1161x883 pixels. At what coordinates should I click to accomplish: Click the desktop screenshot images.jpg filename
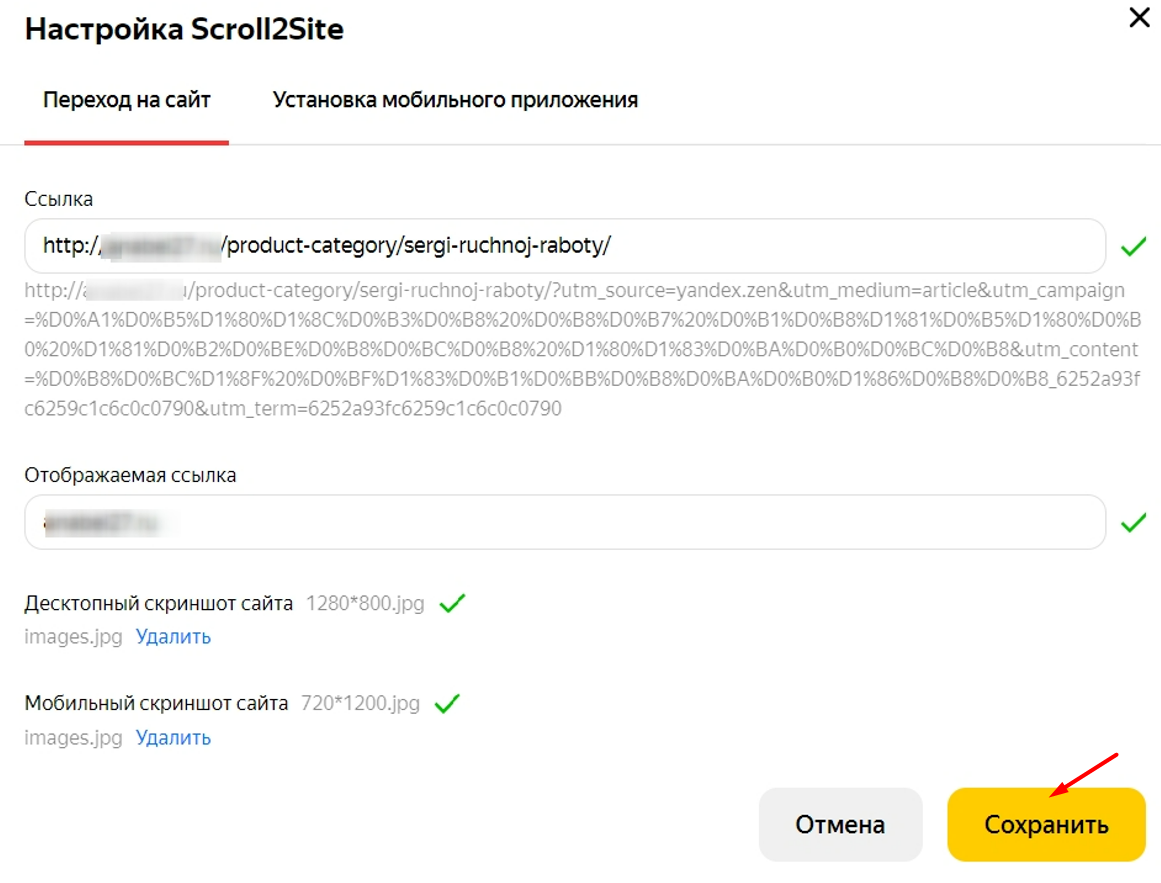73,636
